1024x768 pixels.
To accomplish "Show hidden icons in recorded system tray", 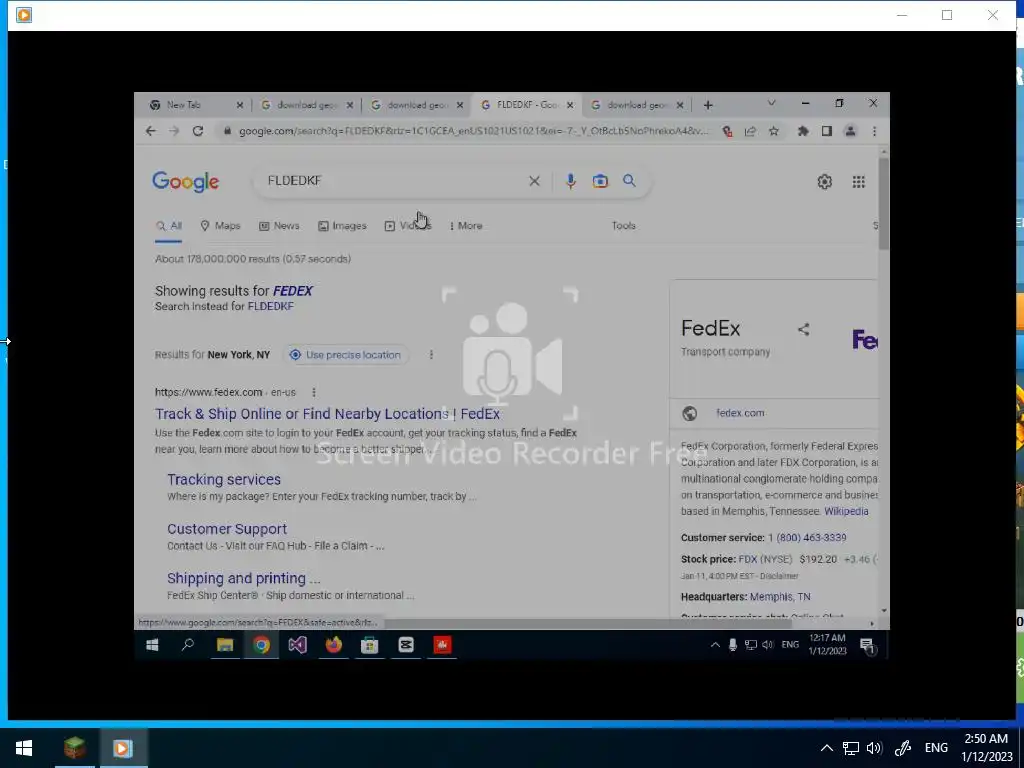I will tap(715, 645).
